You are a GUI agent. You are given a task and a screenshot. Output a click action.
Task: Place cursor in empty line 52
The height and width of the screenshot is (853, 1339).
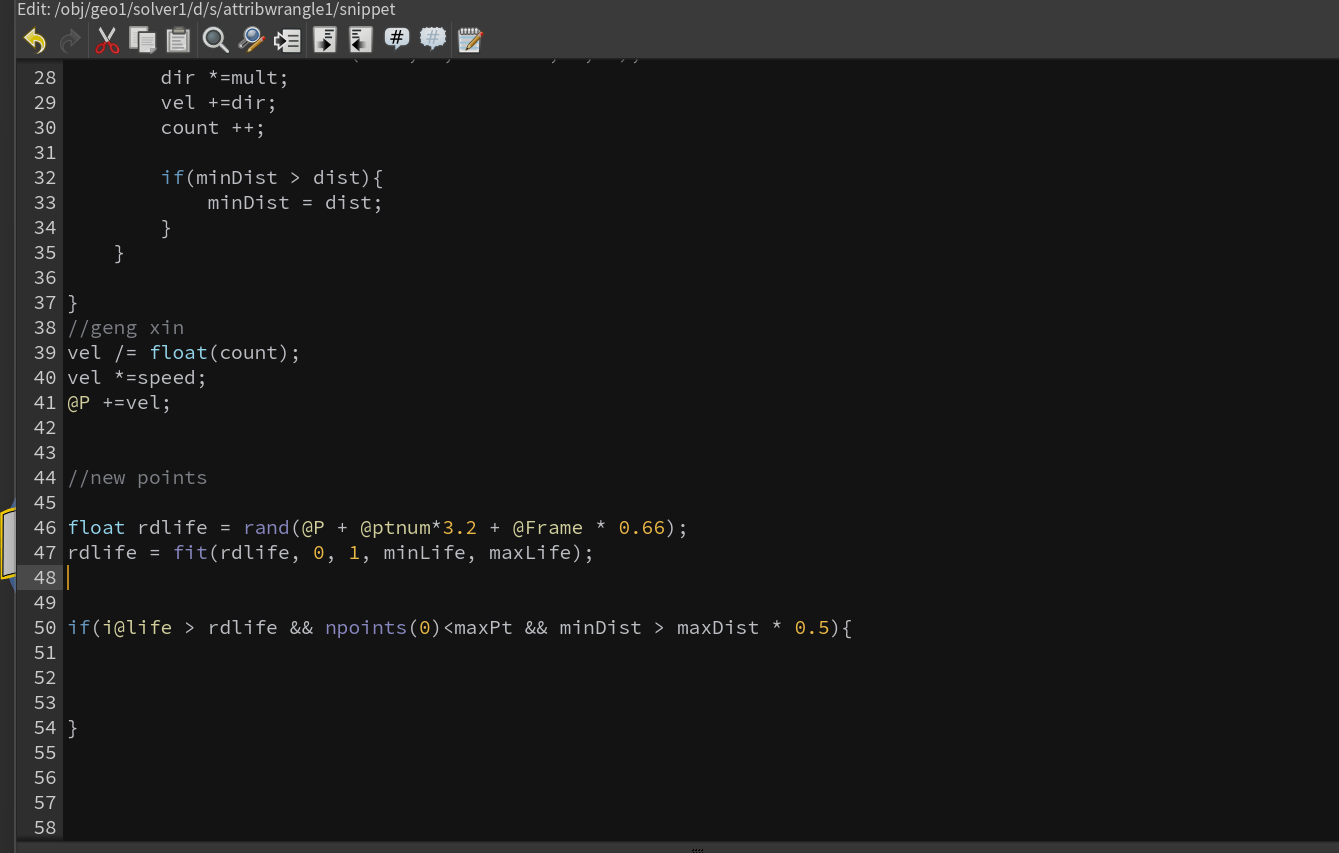click(x=700, y=677)
